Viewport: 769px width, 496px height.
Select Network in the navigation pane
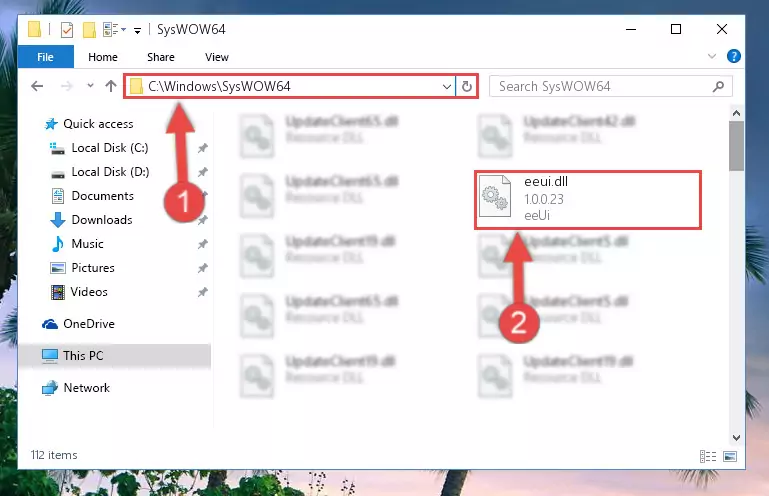(x=86, y=388)
